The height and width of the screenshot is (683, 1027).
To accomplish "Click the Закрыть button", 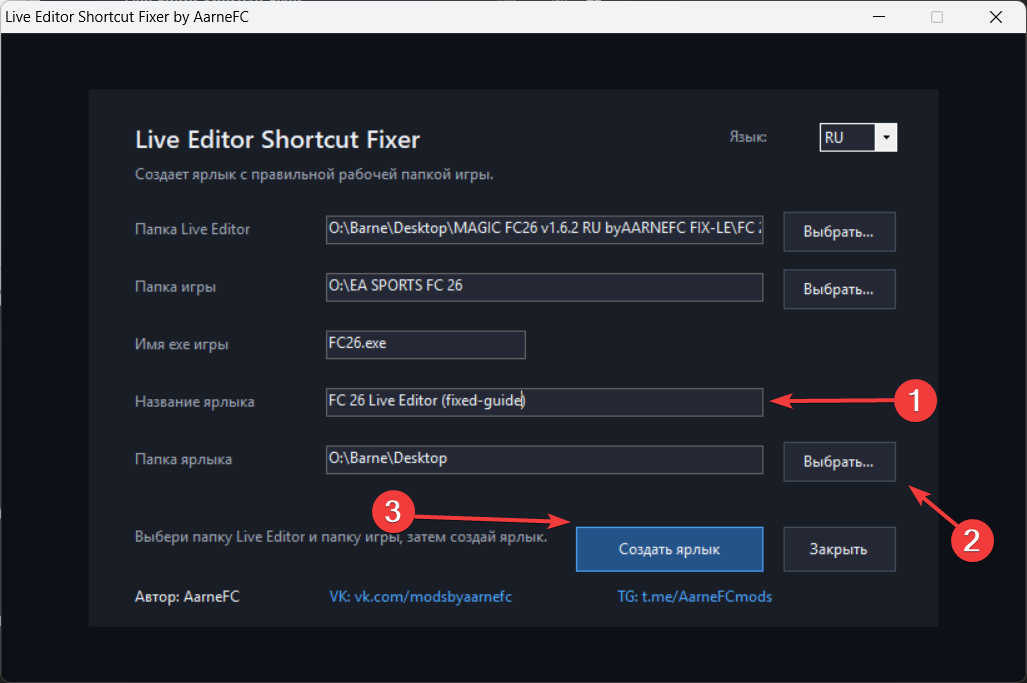I will pyautogui.click(x=839, y=549).
